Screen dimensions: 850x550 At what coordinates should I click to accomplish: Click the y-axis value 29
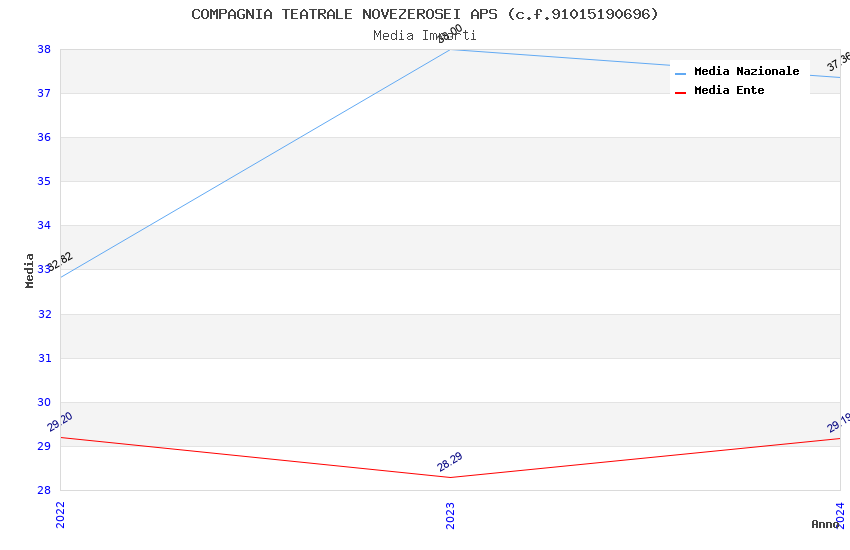(44, 447)
